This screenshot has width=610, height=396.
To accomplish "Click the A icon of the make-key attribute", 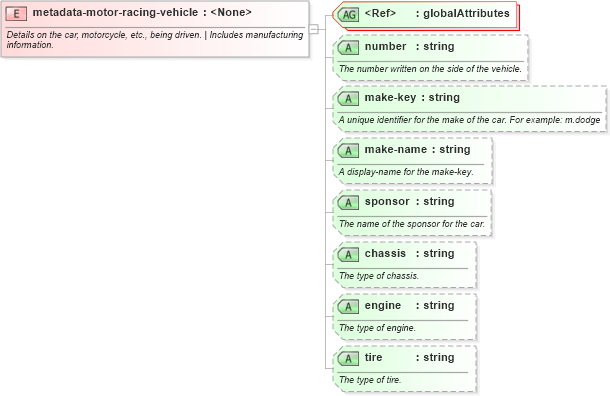I will (348, 99).
